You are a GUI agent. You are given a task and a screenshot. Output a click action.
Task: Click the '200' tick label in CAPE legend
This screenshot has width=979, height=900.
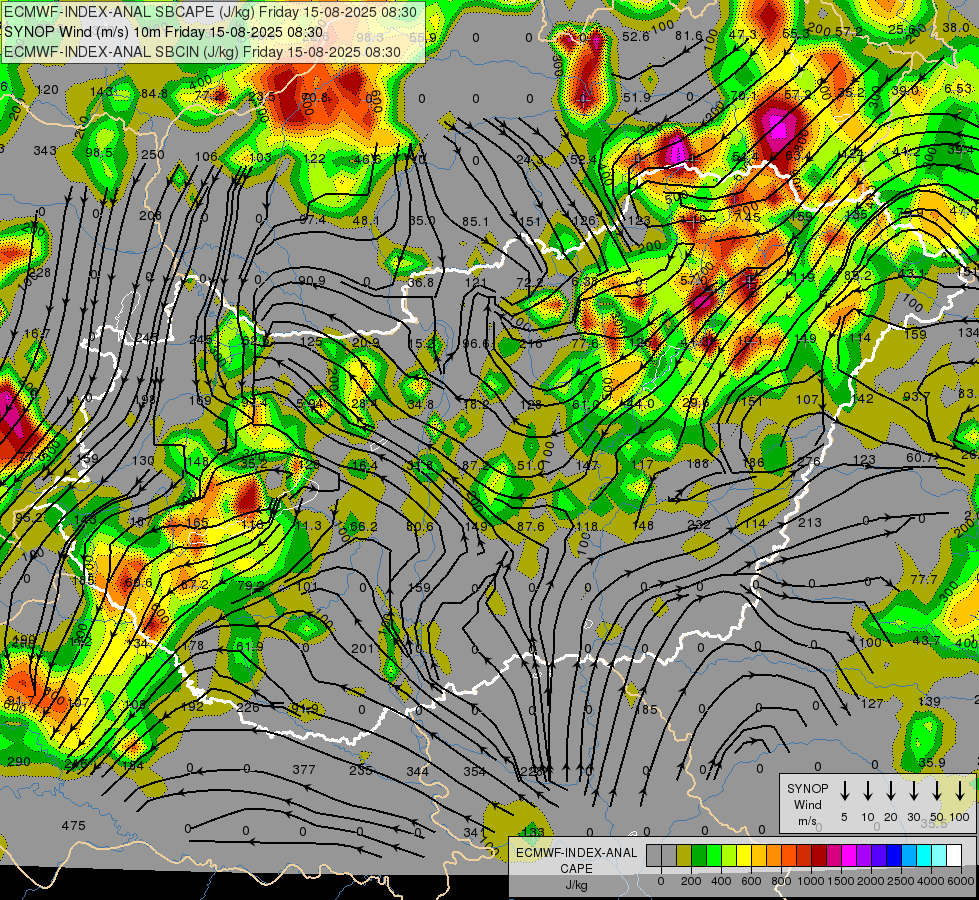tap(691, 881)
